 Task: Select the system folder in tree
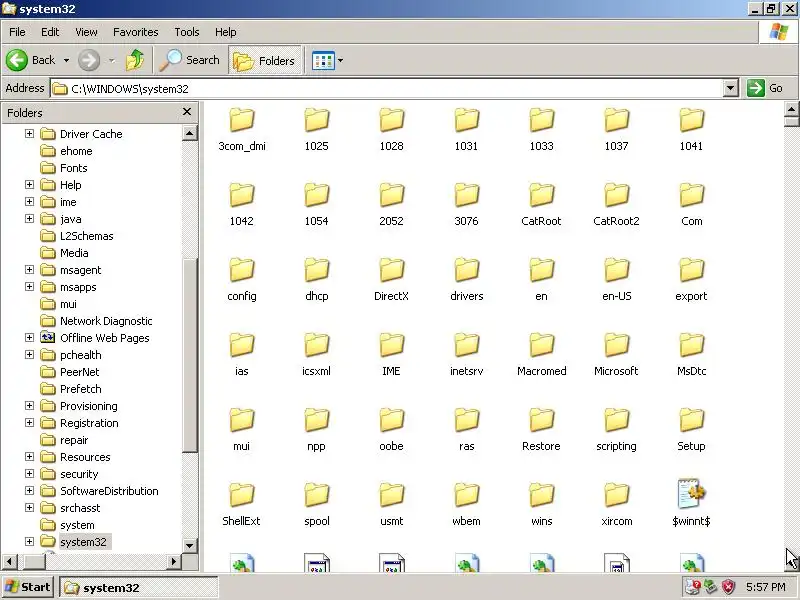pyautogui.click(x=77, y=525)
